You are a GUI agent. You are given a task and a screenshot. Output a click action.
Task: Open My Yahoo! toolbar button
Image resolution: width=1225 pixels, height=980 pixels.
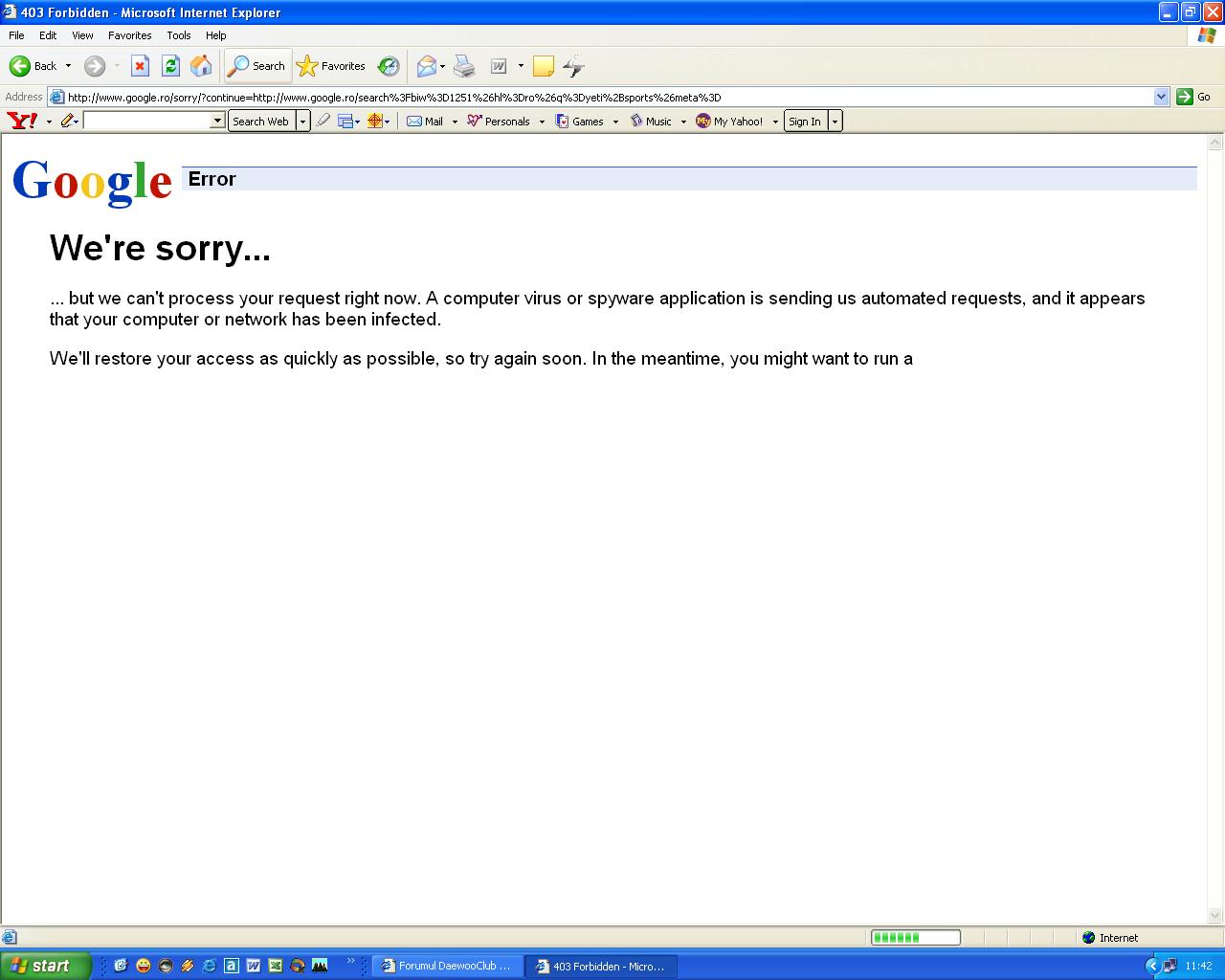point(729,121)
